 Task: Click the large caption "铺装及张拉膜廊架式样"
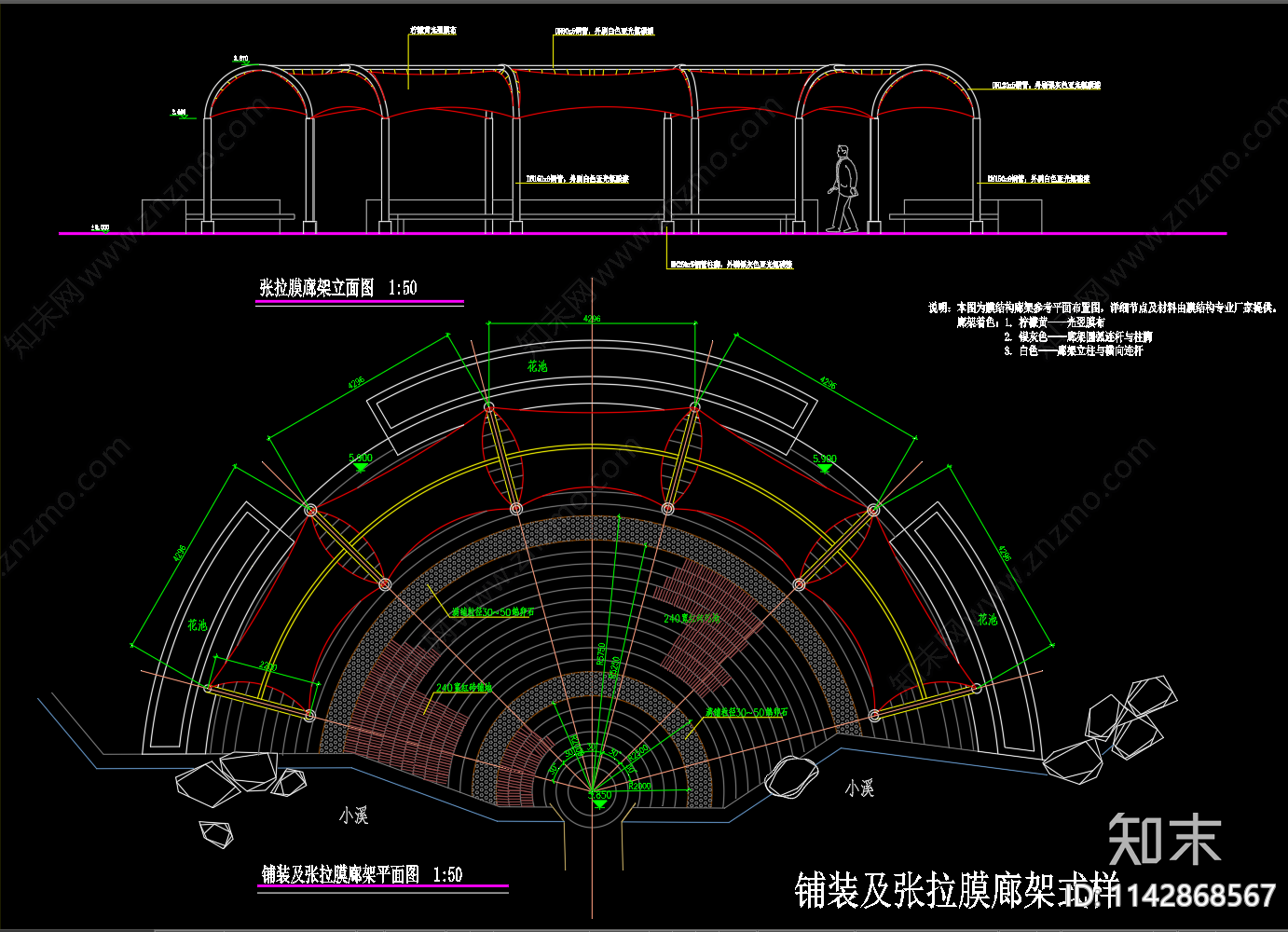[956, 890]
